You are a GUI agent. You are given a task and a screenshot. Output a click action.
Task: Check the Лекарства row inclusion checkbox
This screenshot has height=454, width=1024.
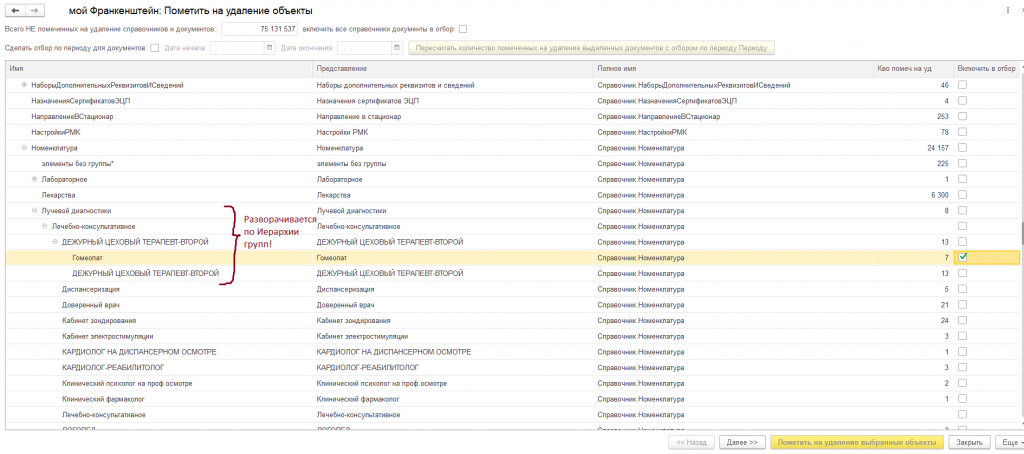[962, 194]
